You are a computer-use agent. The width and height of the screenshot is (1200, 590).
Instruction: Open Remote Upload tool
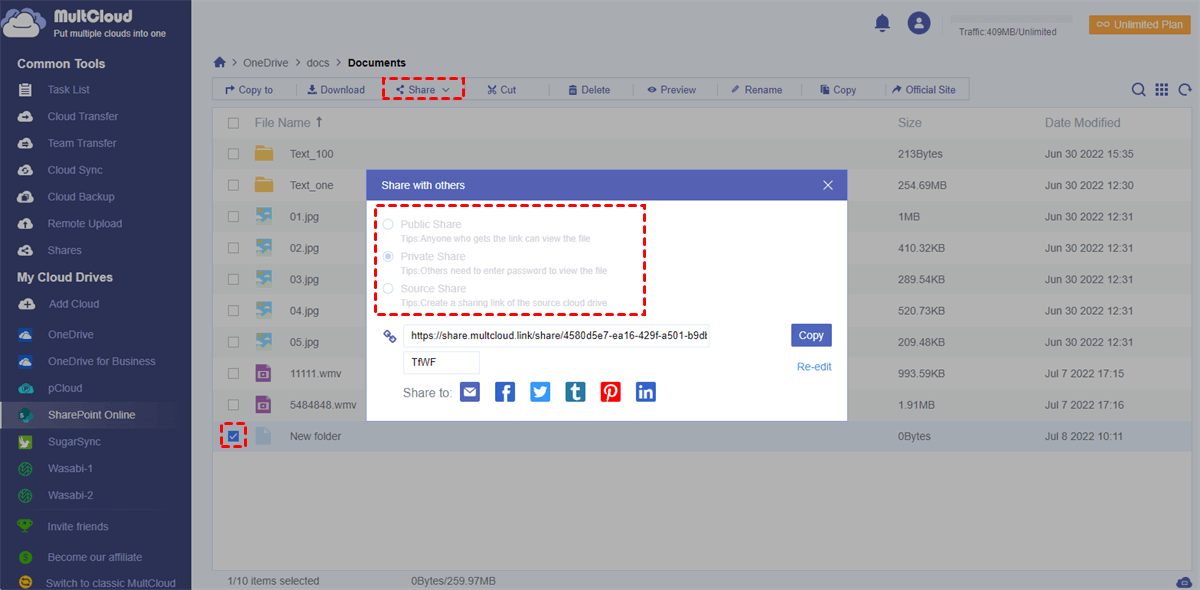tap(85, 224)
